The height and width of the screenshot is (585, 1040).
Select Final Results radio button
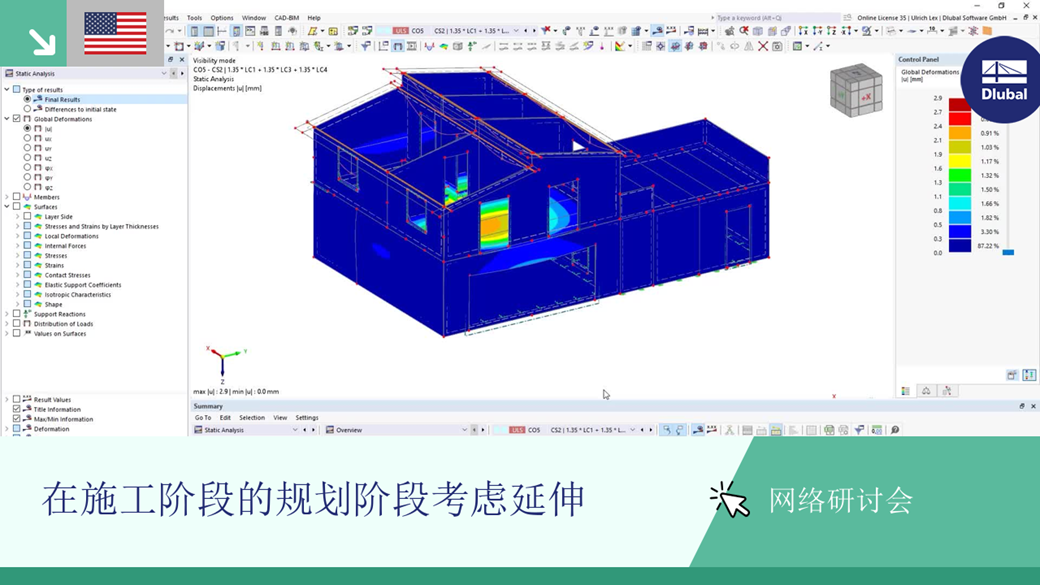click(x=27, y=99)
